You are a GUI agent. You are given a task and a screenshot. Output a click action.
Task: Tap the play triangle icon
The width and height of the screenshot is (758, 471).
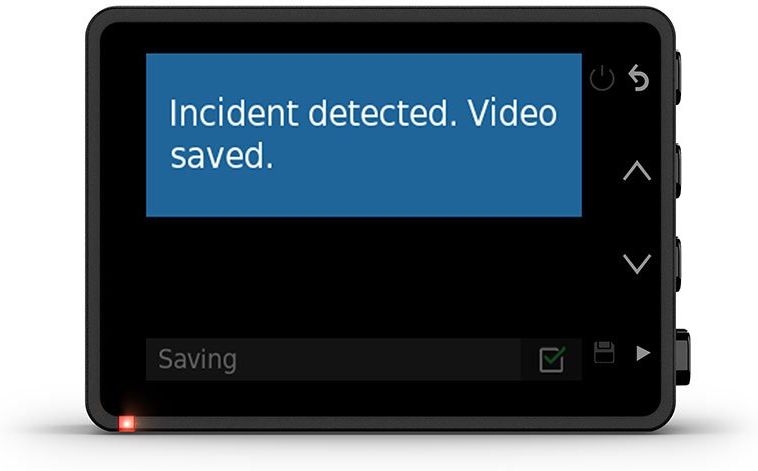click(642, 353)
